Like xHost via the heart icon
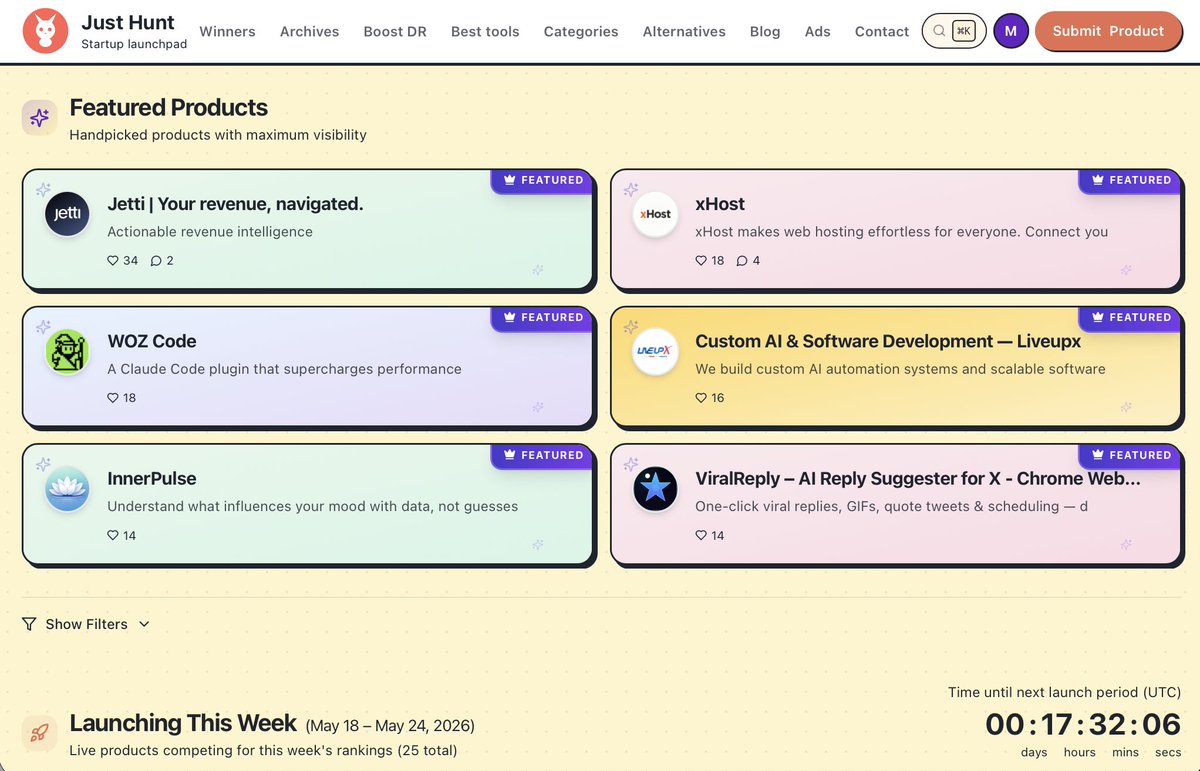 tap(701, 260)
